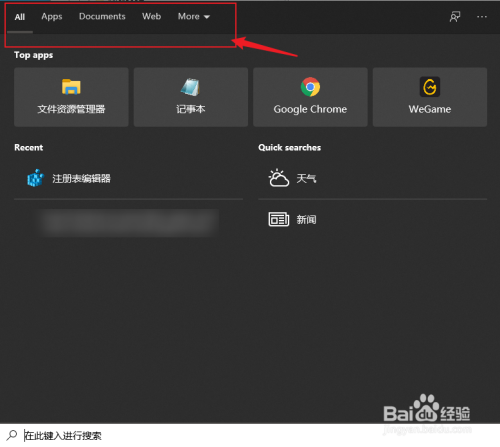Open the Documents tab

(x=102, y=16)
